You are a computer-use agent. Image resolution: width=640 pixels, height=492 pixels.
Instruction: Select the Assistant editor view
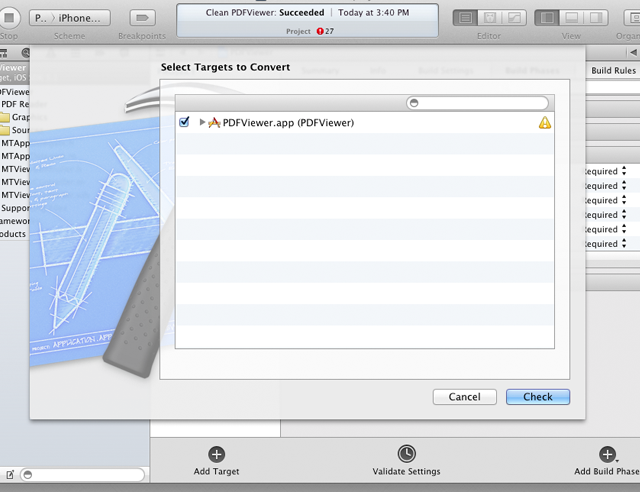[x=490, y=18]
